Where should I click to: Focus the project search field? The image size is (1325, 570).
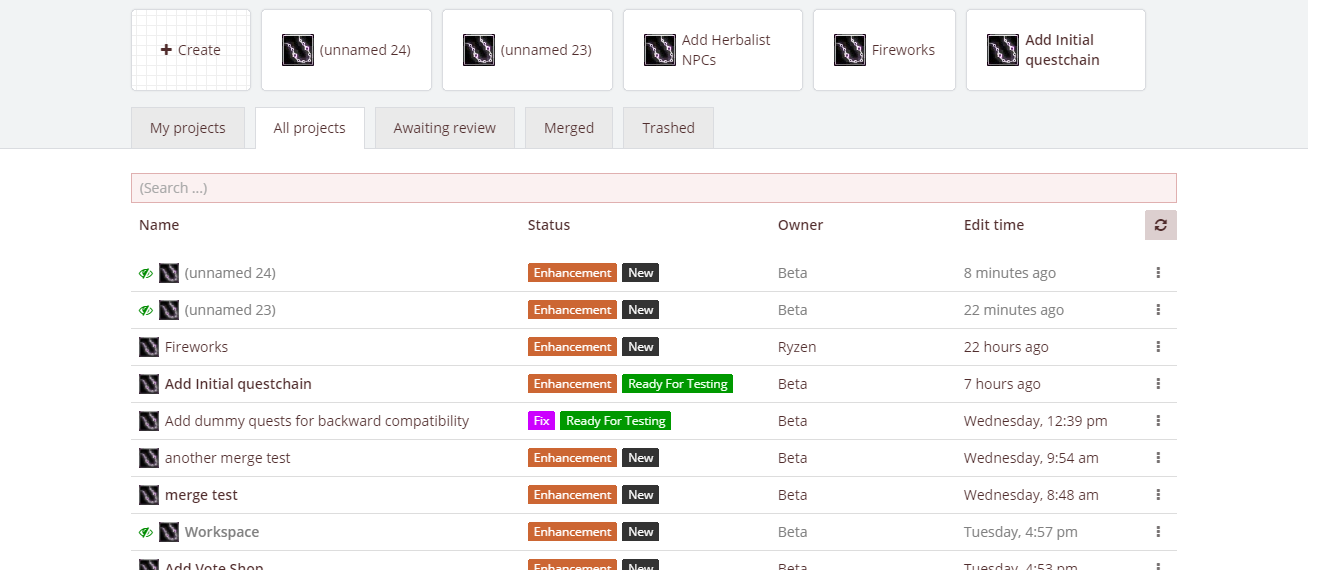653,188
